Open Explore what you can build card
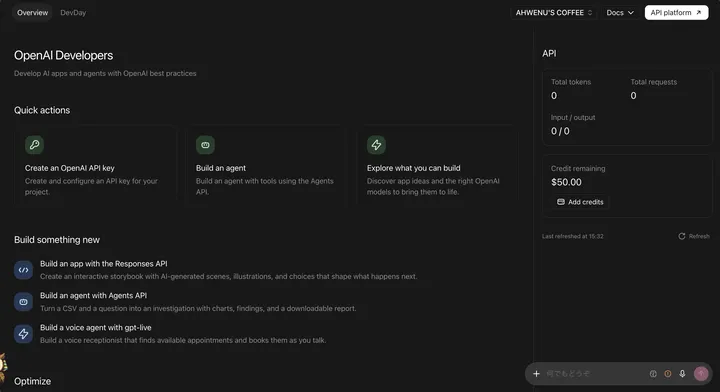Viewport: 720px width, 392px height. pos(437,165)
